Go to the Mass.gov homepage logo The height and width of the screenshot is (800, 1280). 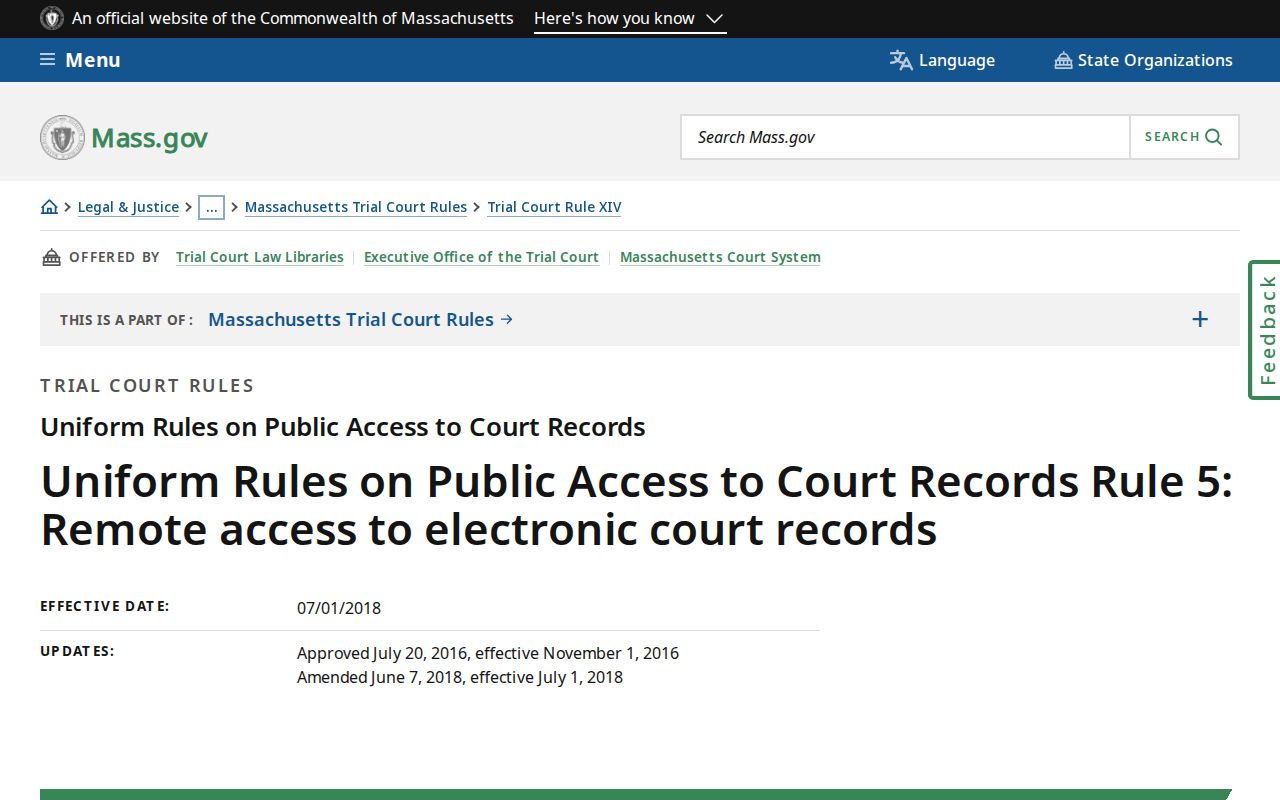pyautogui.click(x=124, y=137)
